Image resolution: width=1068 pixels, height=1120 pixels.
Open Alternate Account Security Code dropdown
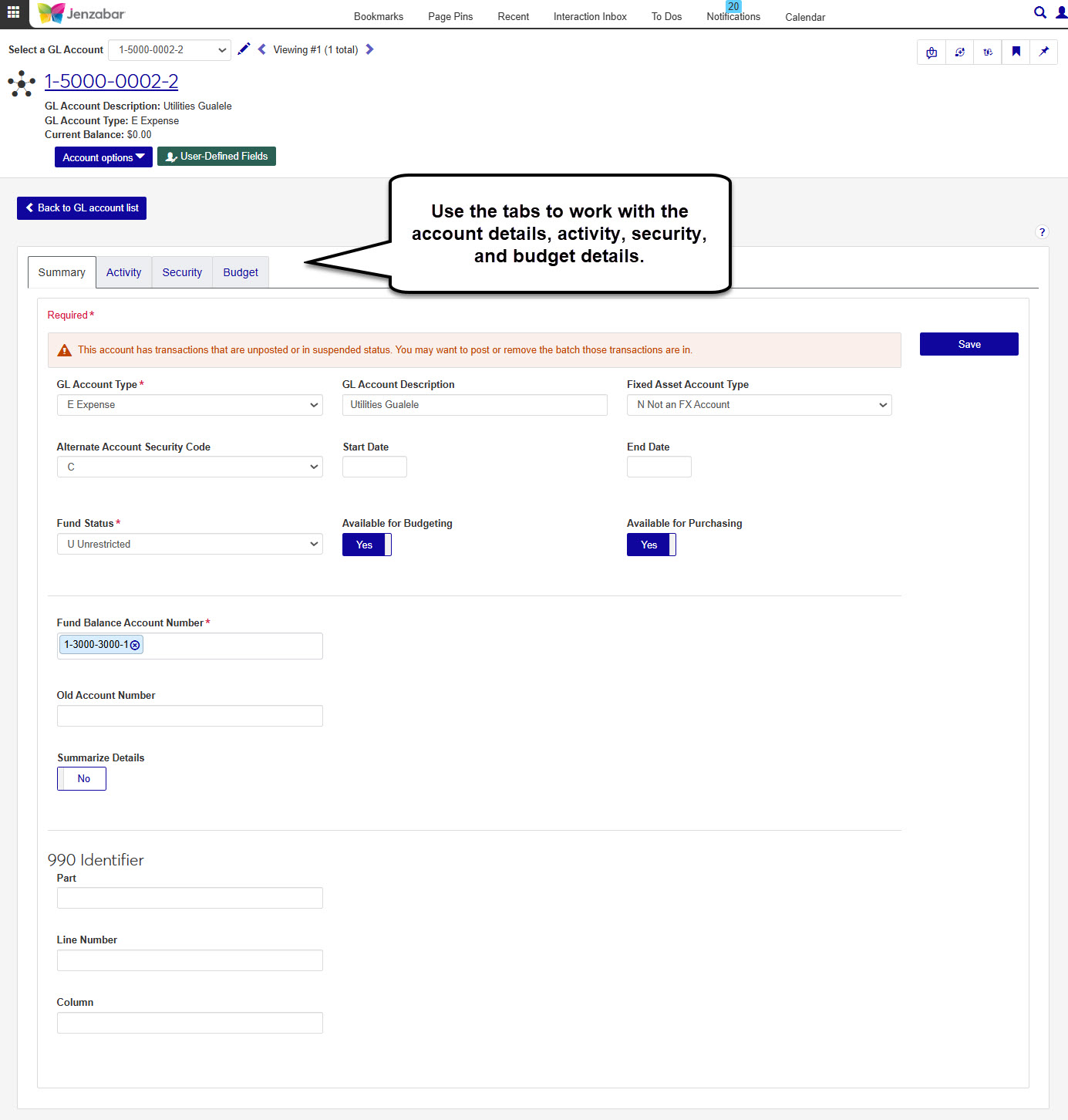tap(190, 467)
